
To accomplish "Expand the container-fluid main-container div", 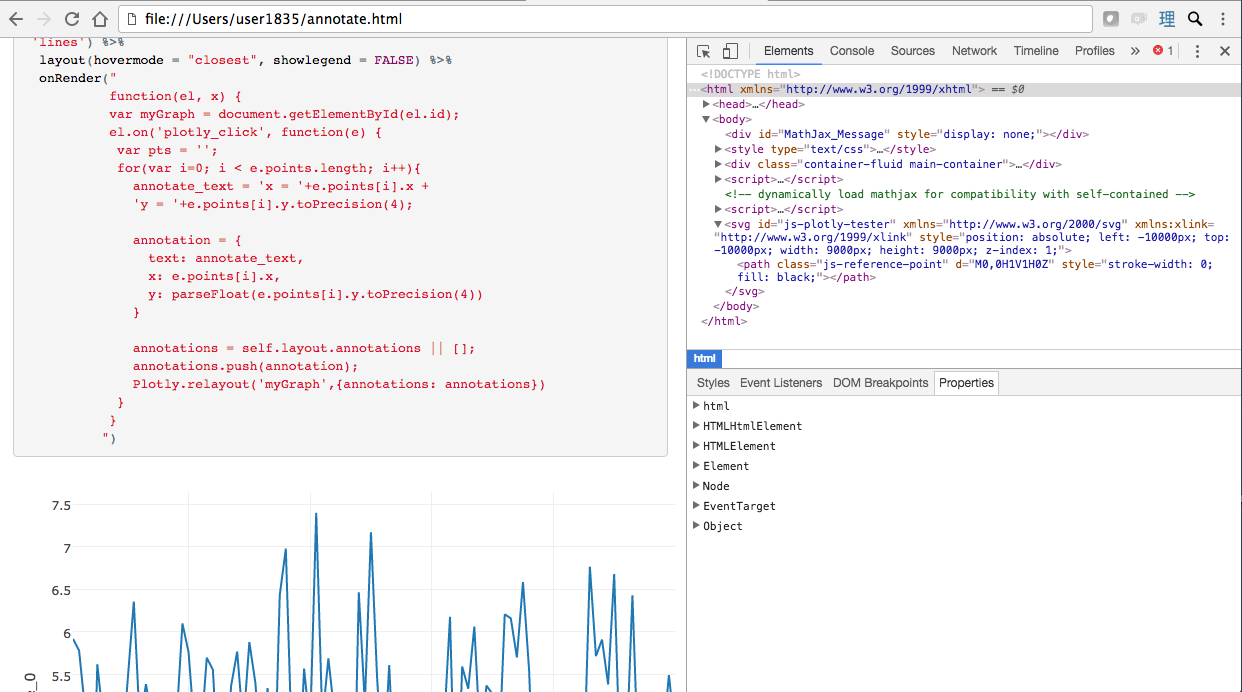I will tap(719, 164).
